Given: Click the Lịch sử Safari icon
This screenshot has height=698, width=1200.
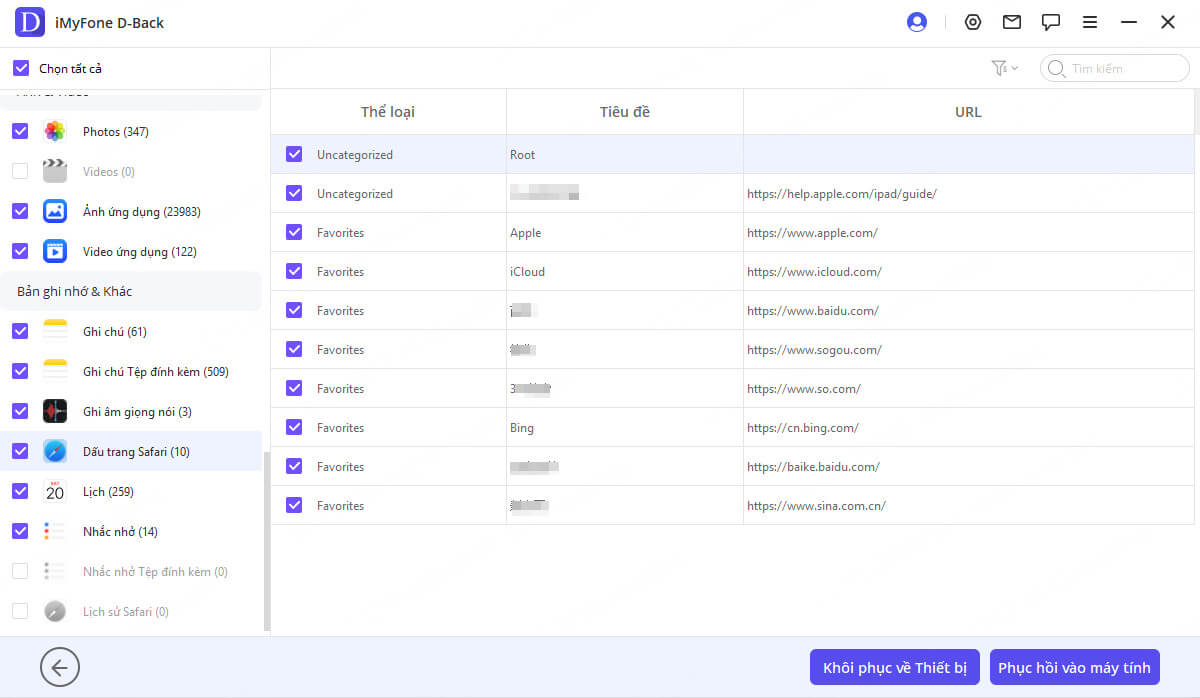Looking at the screenshot, I should point(55,611).
